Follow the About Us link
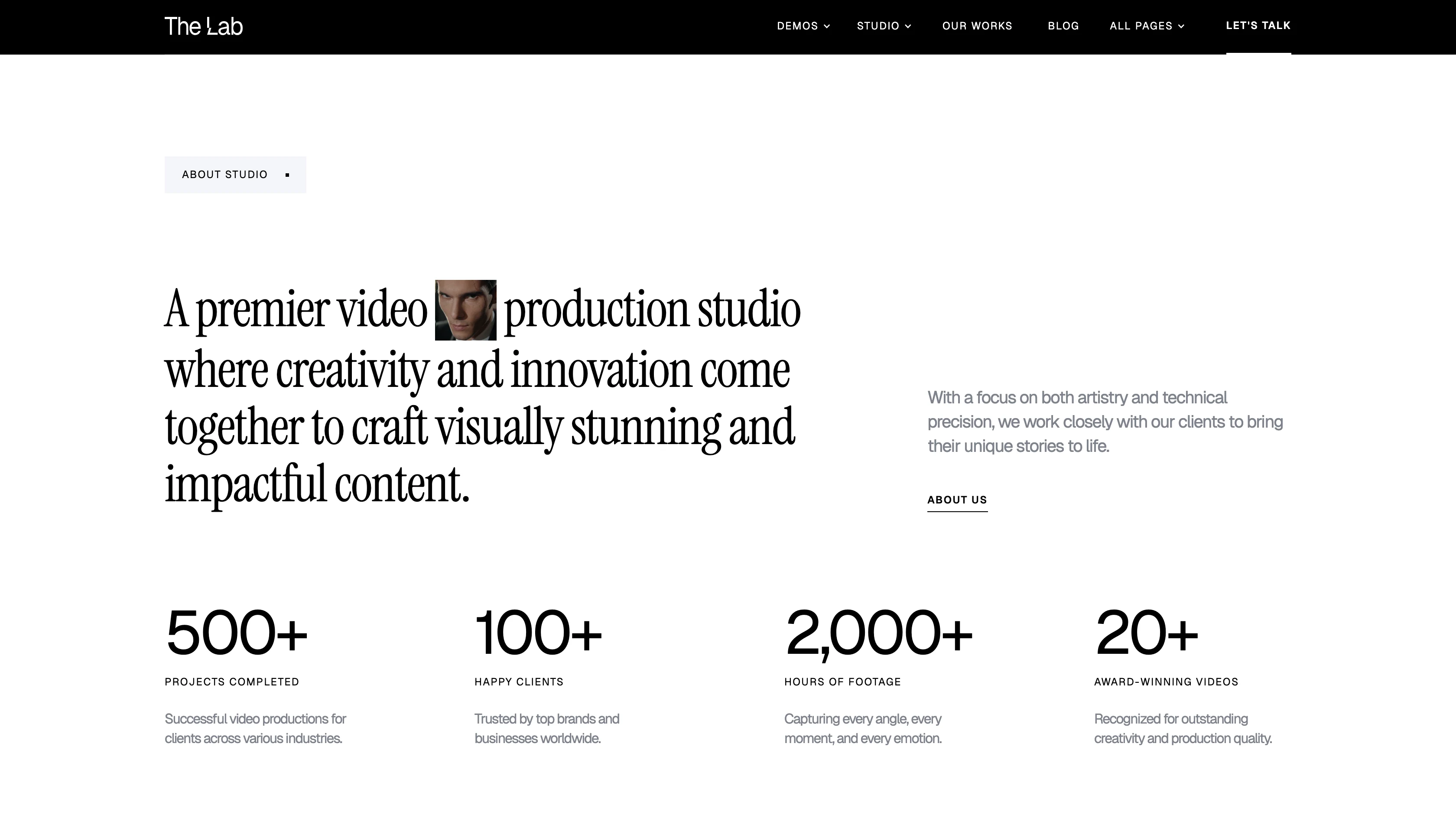Image resolution: width=1456 pixels, height=831 pixels. [957, 500]
